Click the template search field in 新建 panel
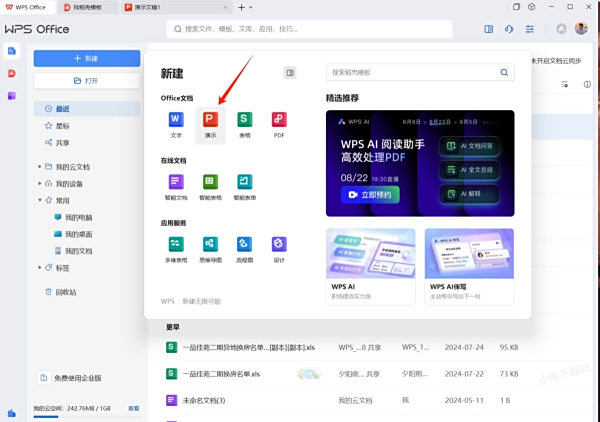This screenshot has height=422, width=600. point(420,72)
